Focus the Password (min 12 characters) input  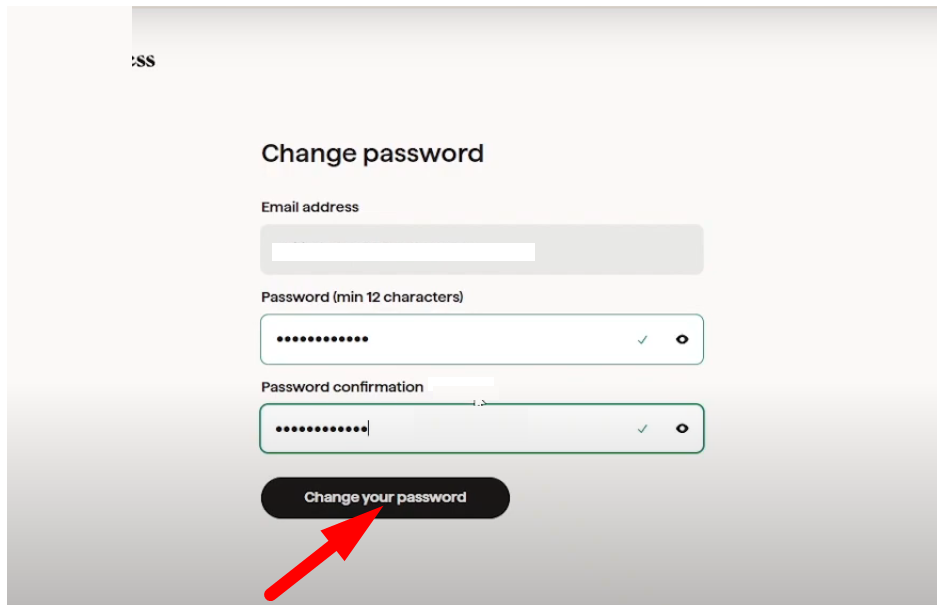point(482,340)
